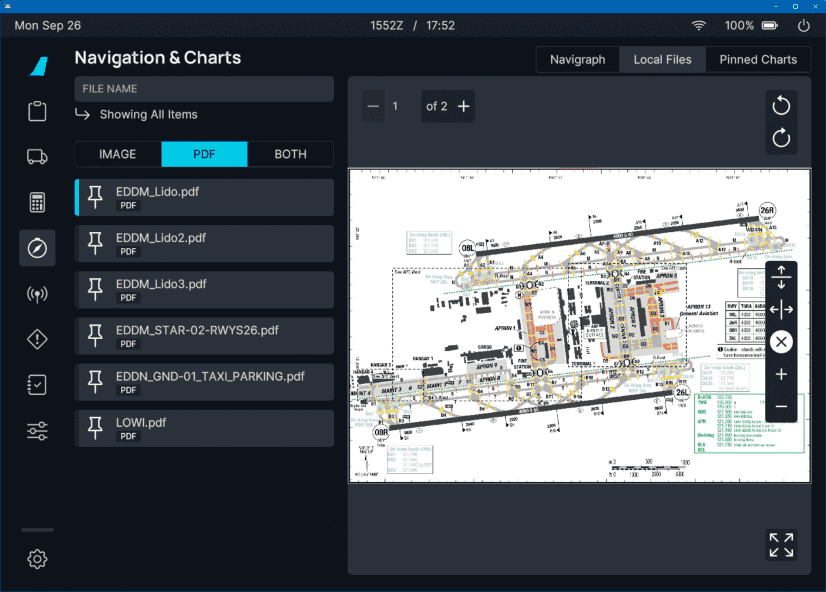Open the Performance calculator page
The height and width of the screenshot is (592, 826).
[37, 202]
